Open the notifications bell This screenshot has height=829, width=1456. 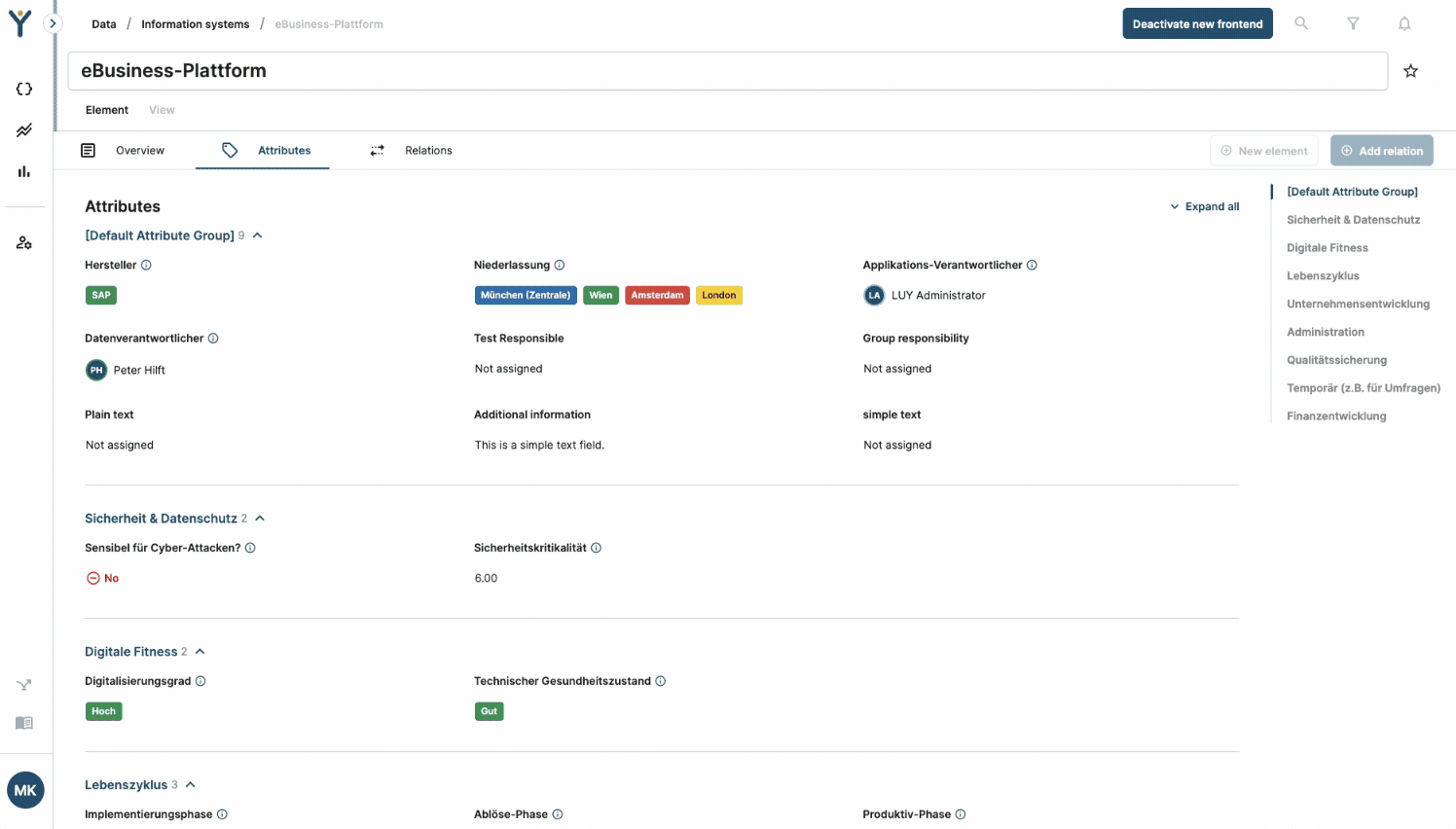point(1403,23)
